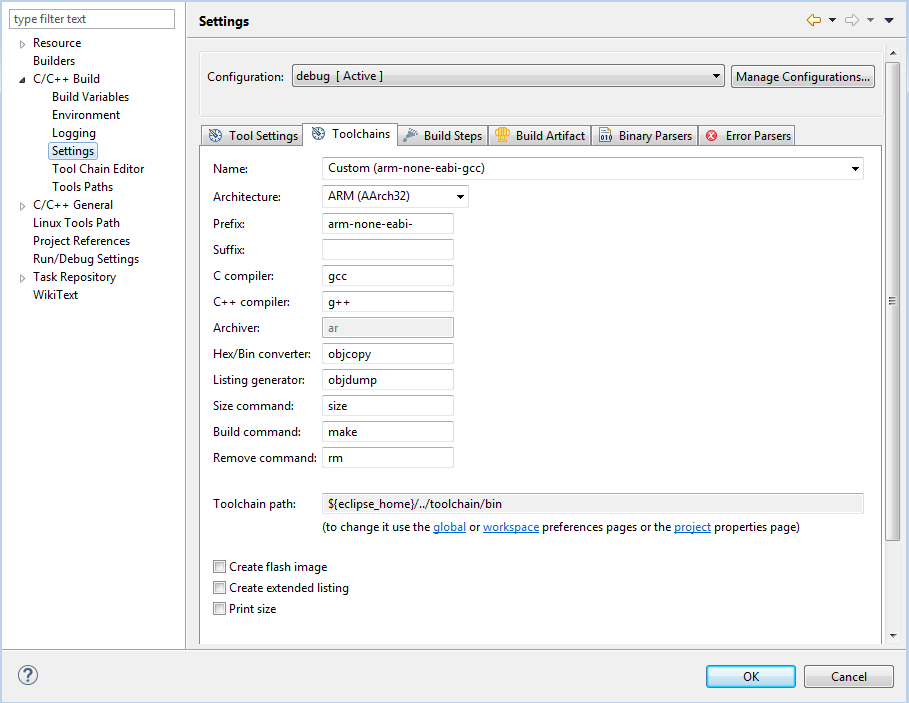Enable Create flash image checkbox
This screenshot has height=703, width=909.
pyautogui.click(x=220, y=567)
